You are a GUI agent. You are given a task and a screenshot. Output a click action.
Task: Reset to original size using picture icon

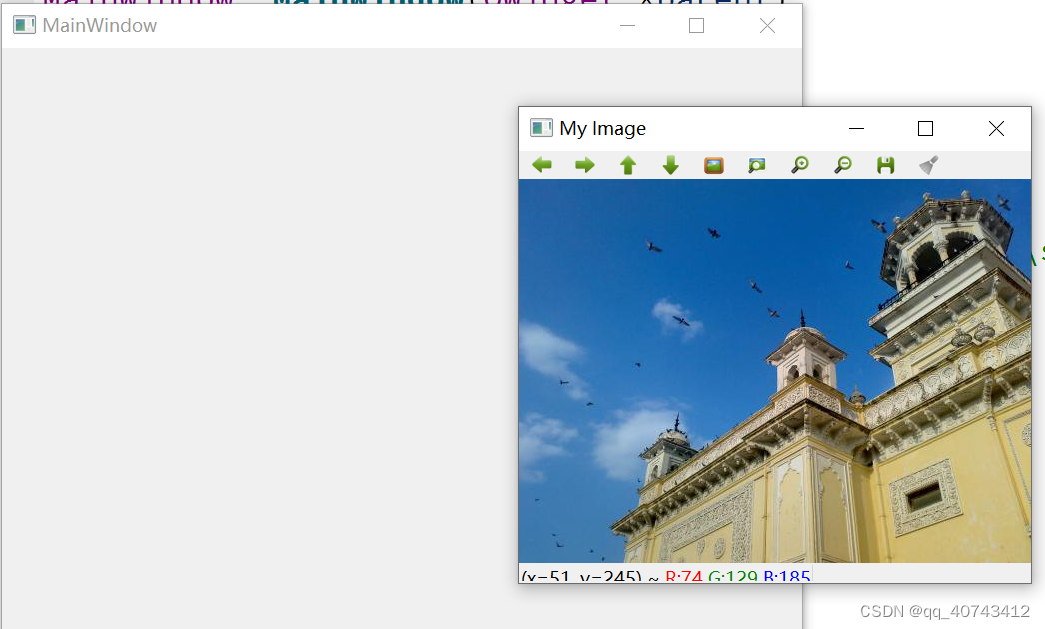click(714, 165)
